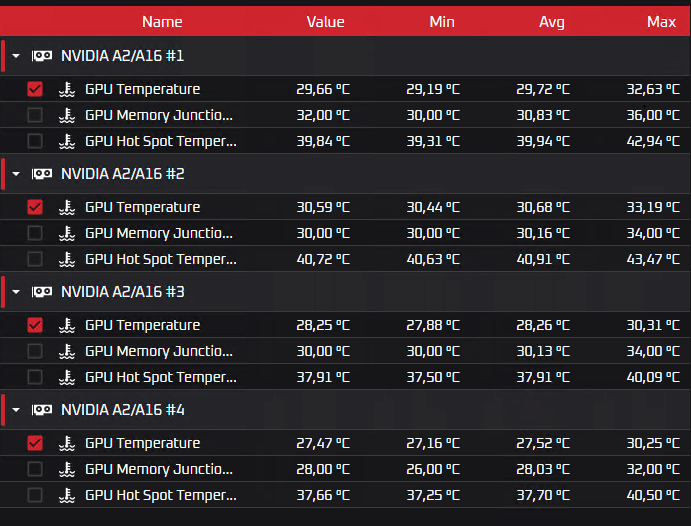This screenshot has height=526, width=691.
Task: Click thermometer icon of #2 GPU Temperature row
Action: click(67, 207)
